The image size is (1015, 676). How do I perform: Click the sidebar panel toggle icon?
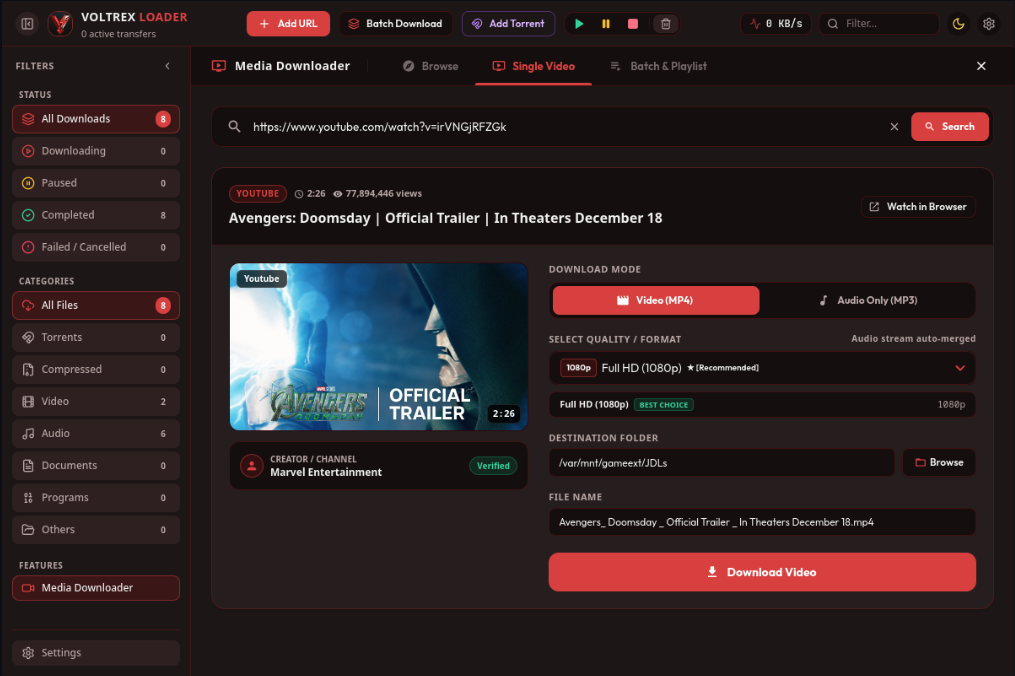coord(27,24)
